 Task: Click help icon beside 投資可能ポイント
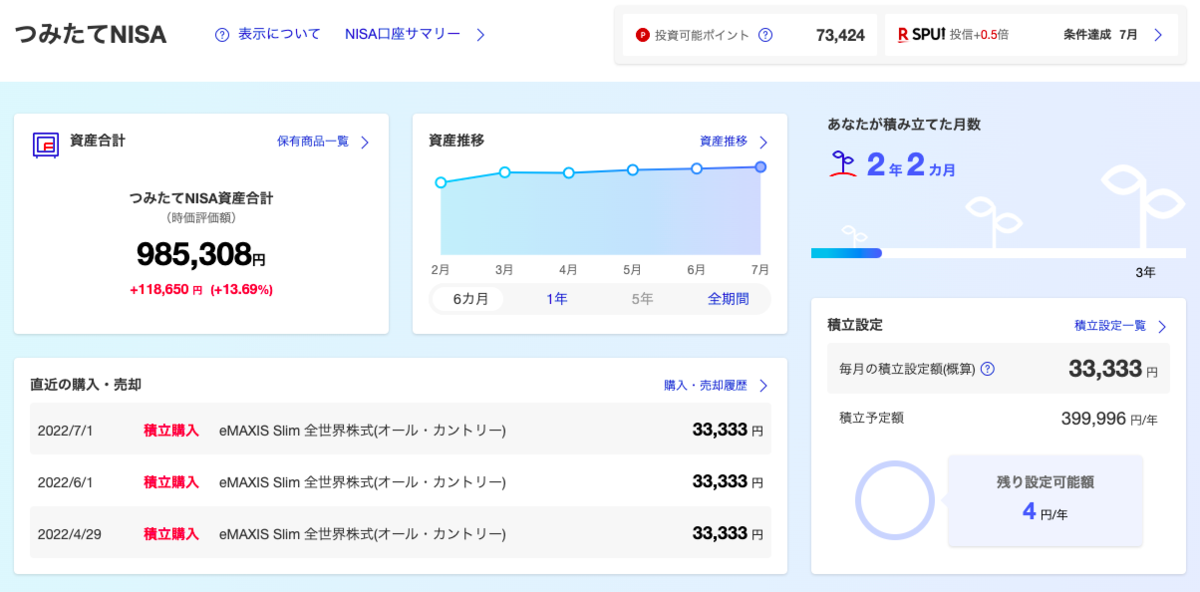pos(765,35)
